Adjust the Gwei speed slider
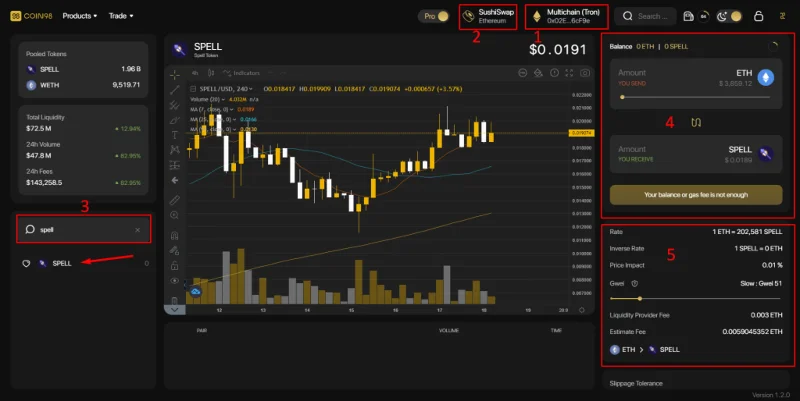The width and height of the screenshot is (800, 401). [x=695, y=298]
